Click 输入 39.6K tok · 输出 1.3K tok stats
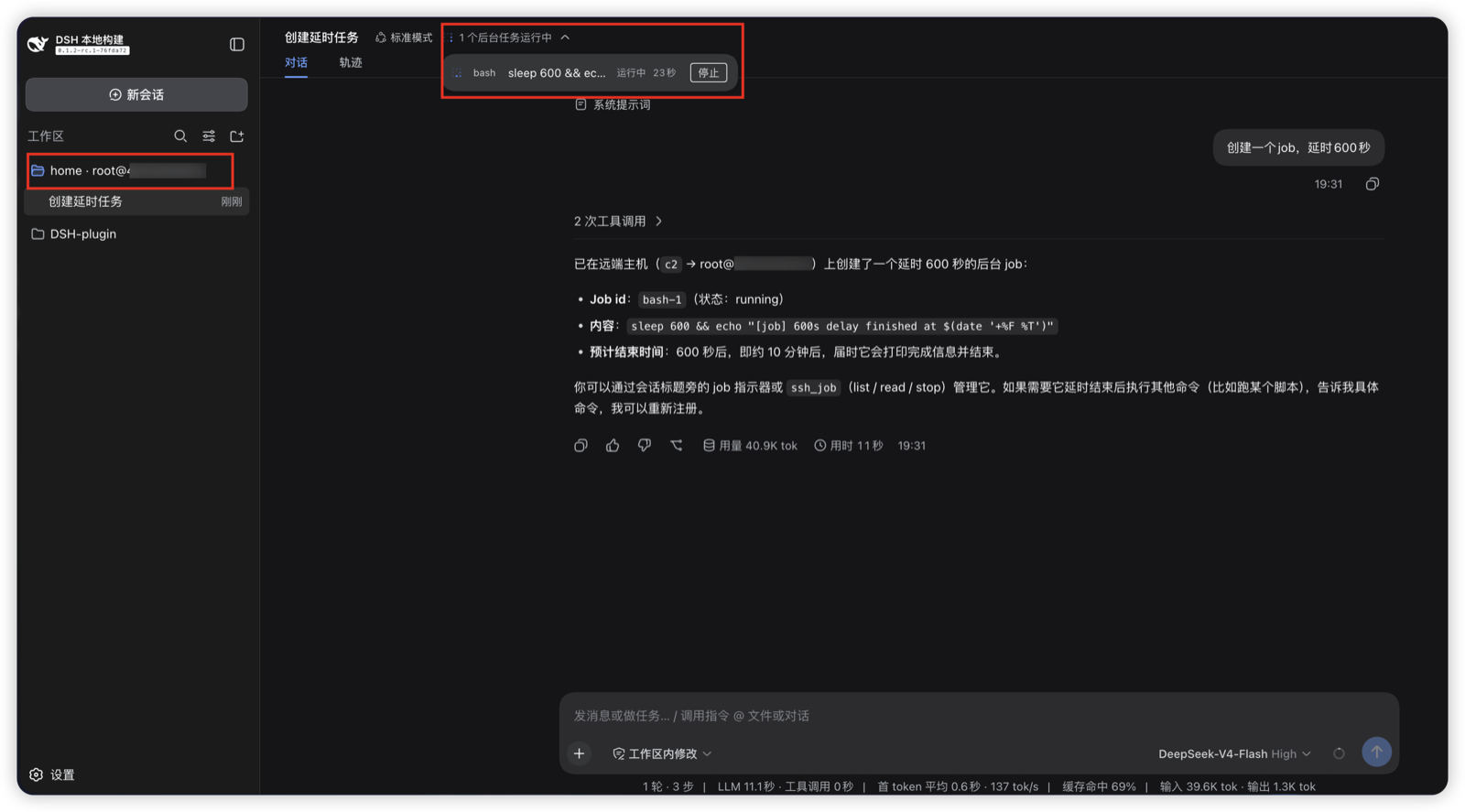Viewport: 1465px width, 812px height. pos(1237,786)
